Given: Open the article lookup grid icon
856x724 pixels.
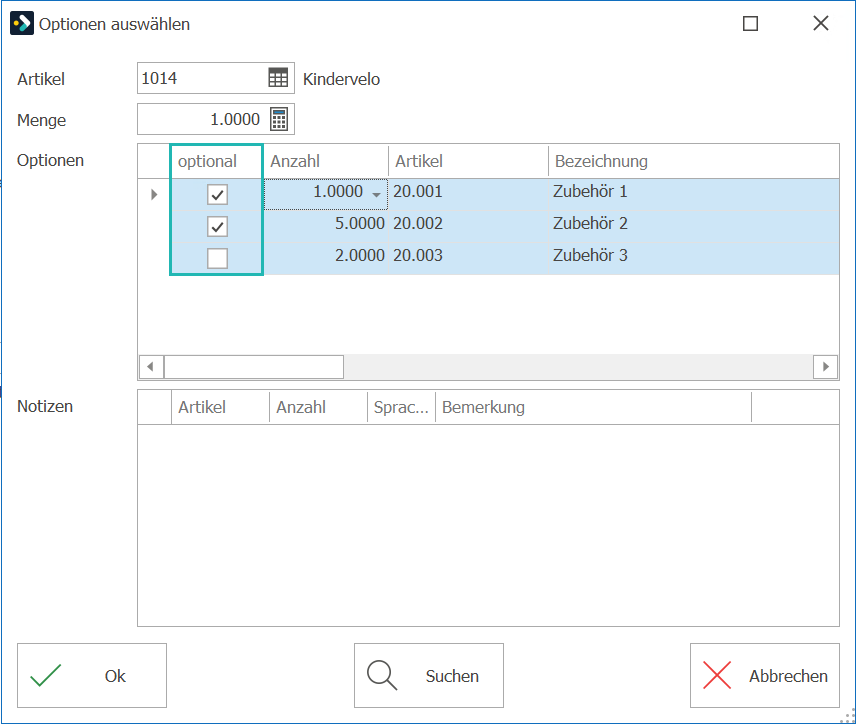Looking at the screenshot, I should click(x=278, y=78).
